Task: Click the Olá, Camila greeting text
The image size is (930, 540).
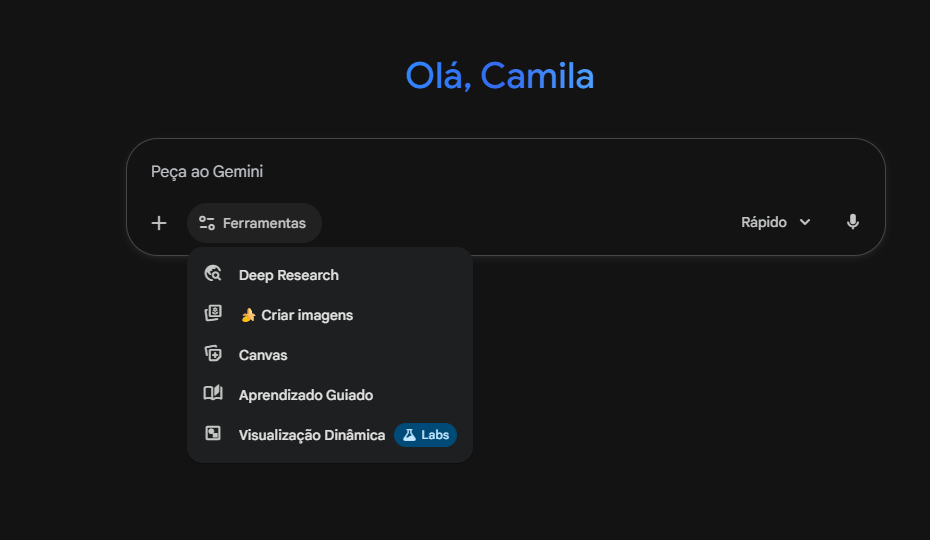Action: coord(500,76)
